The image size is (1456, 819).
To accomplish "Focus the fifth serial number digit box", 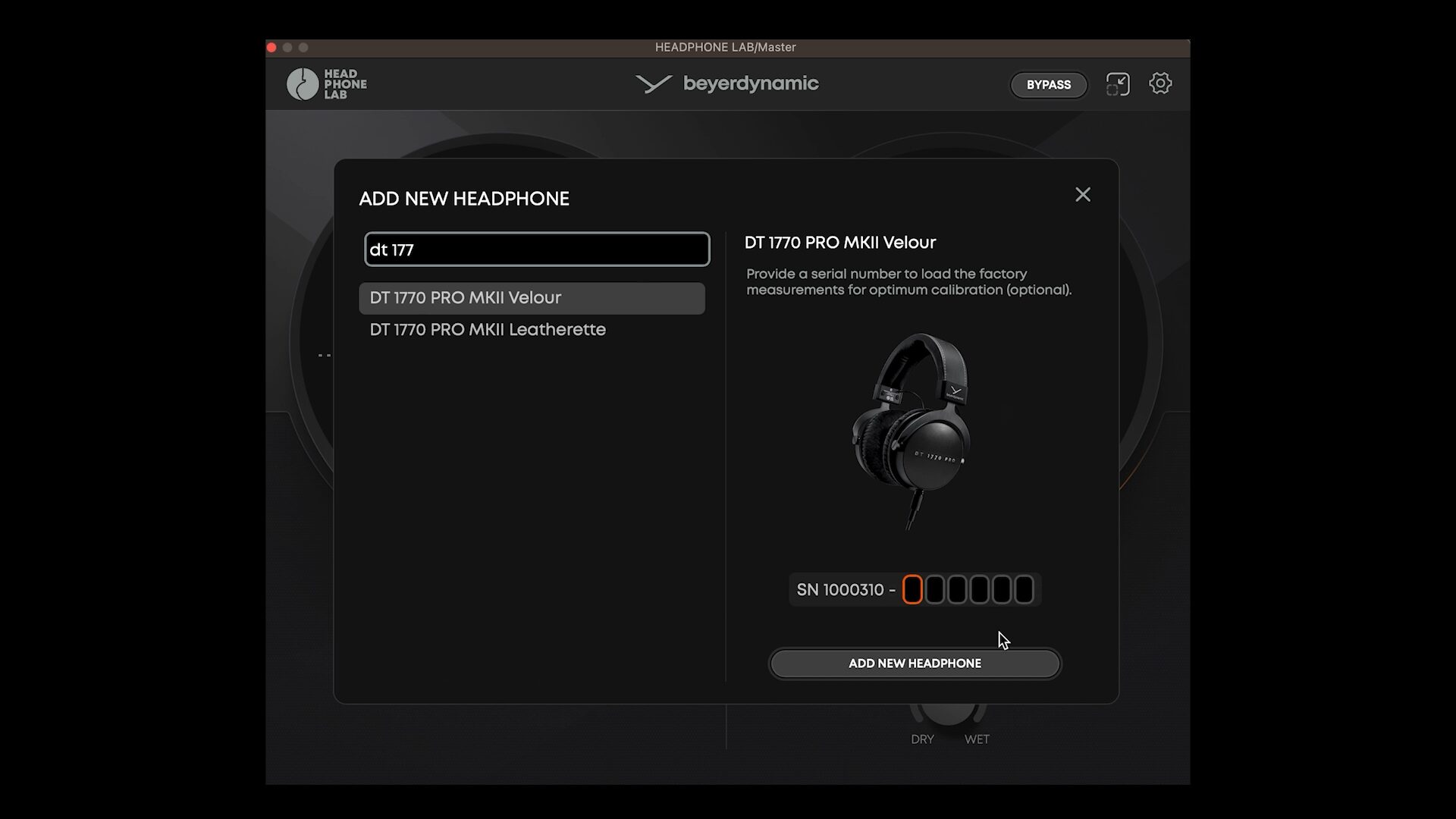I will [x=1002, y=589].
